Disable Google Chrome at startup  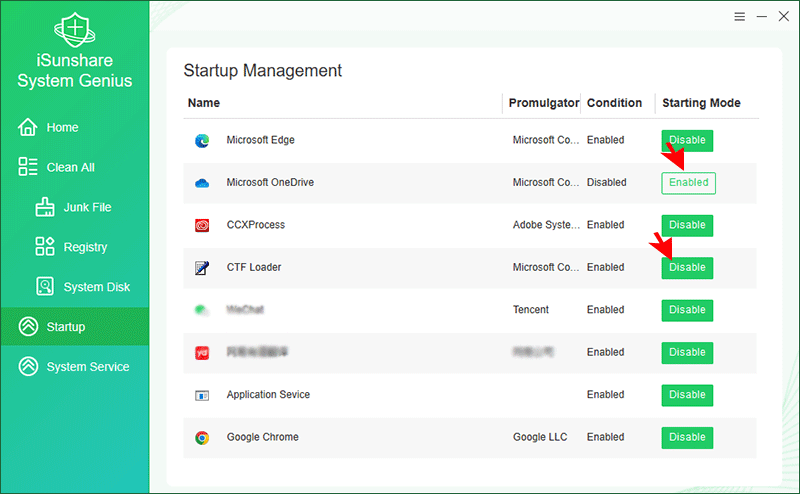pos(687,437)
